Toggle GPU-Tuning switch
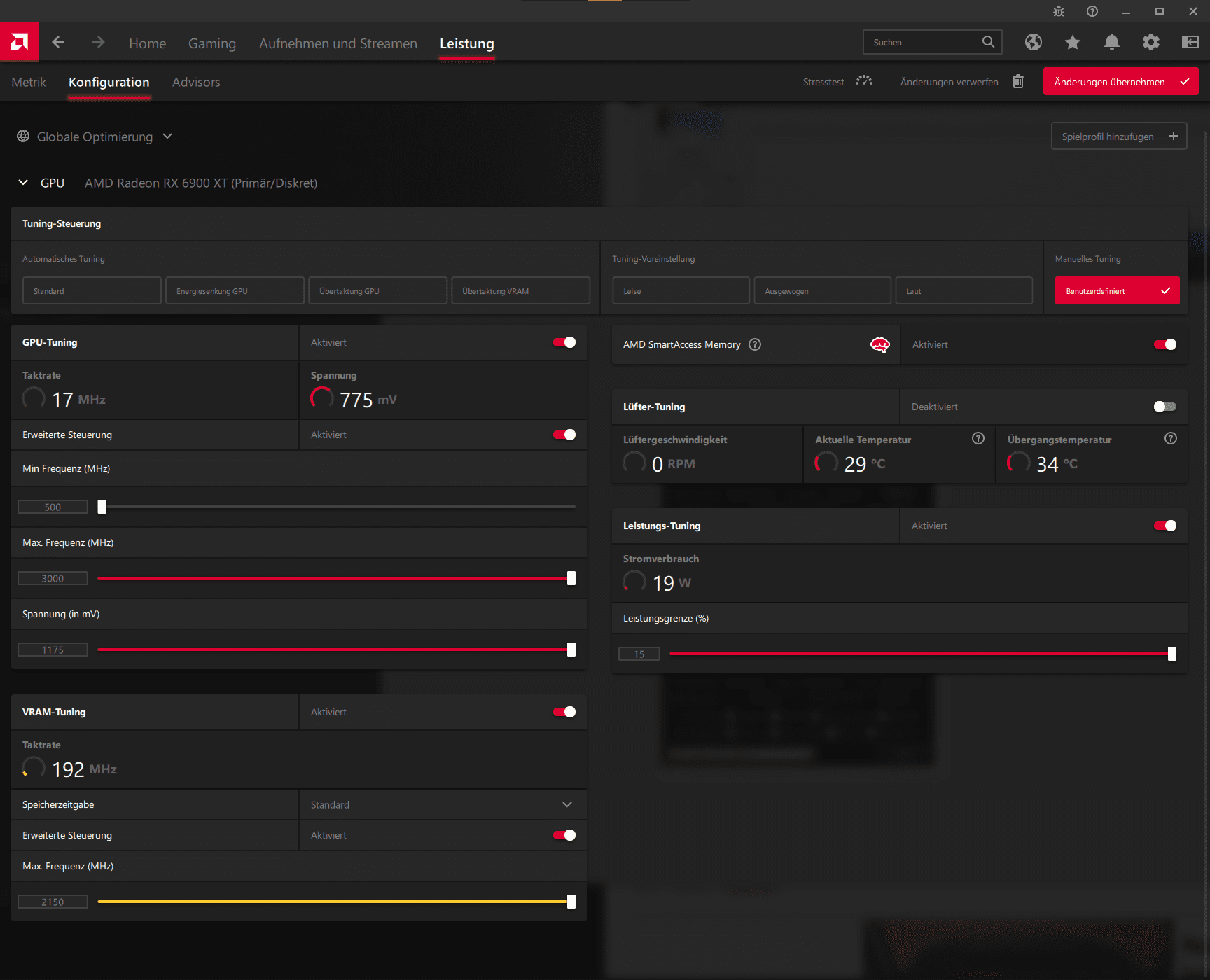 coord(564,342)
